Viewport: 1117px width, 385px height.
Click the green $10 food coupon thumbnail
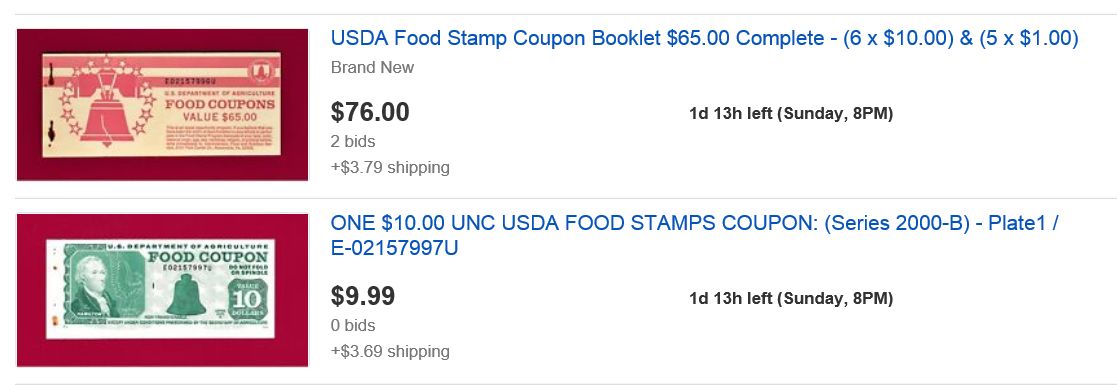pos(162,290)
